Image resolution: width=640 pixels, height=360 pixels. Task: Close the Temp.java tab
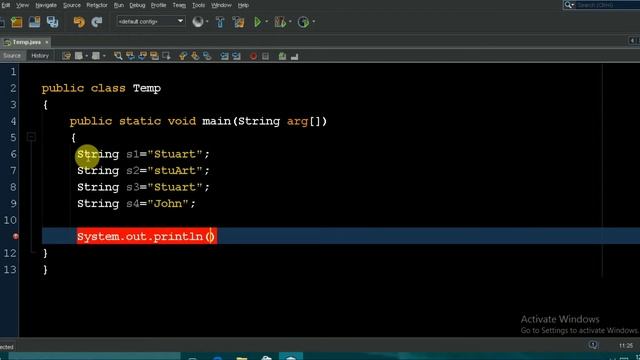(47, 42)
